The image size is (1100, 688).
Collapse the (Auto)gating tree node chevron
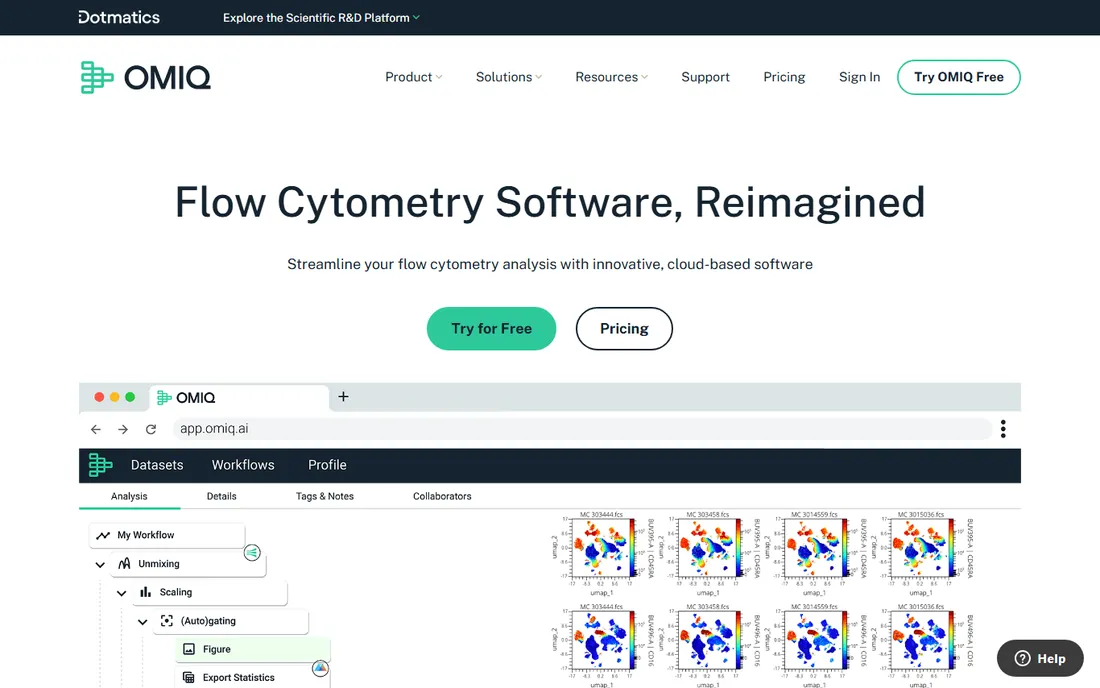coord(142,622)
